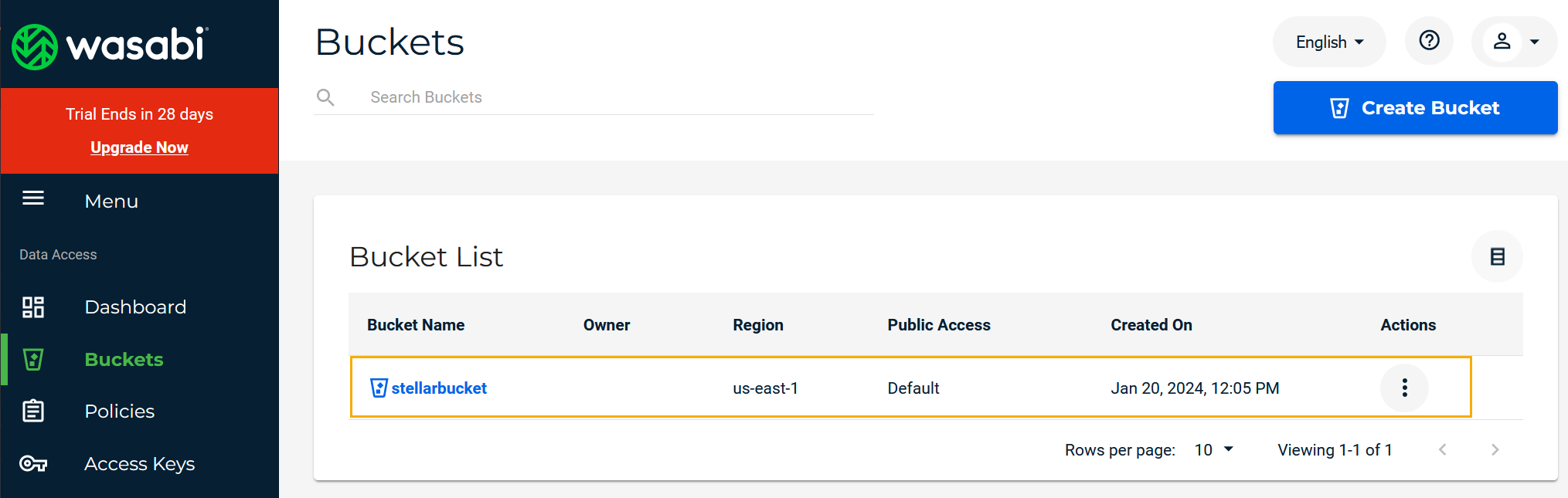Toggle the hamburger Menu icon
Screen dimensions: 1568x498
[x=33, y=198]
